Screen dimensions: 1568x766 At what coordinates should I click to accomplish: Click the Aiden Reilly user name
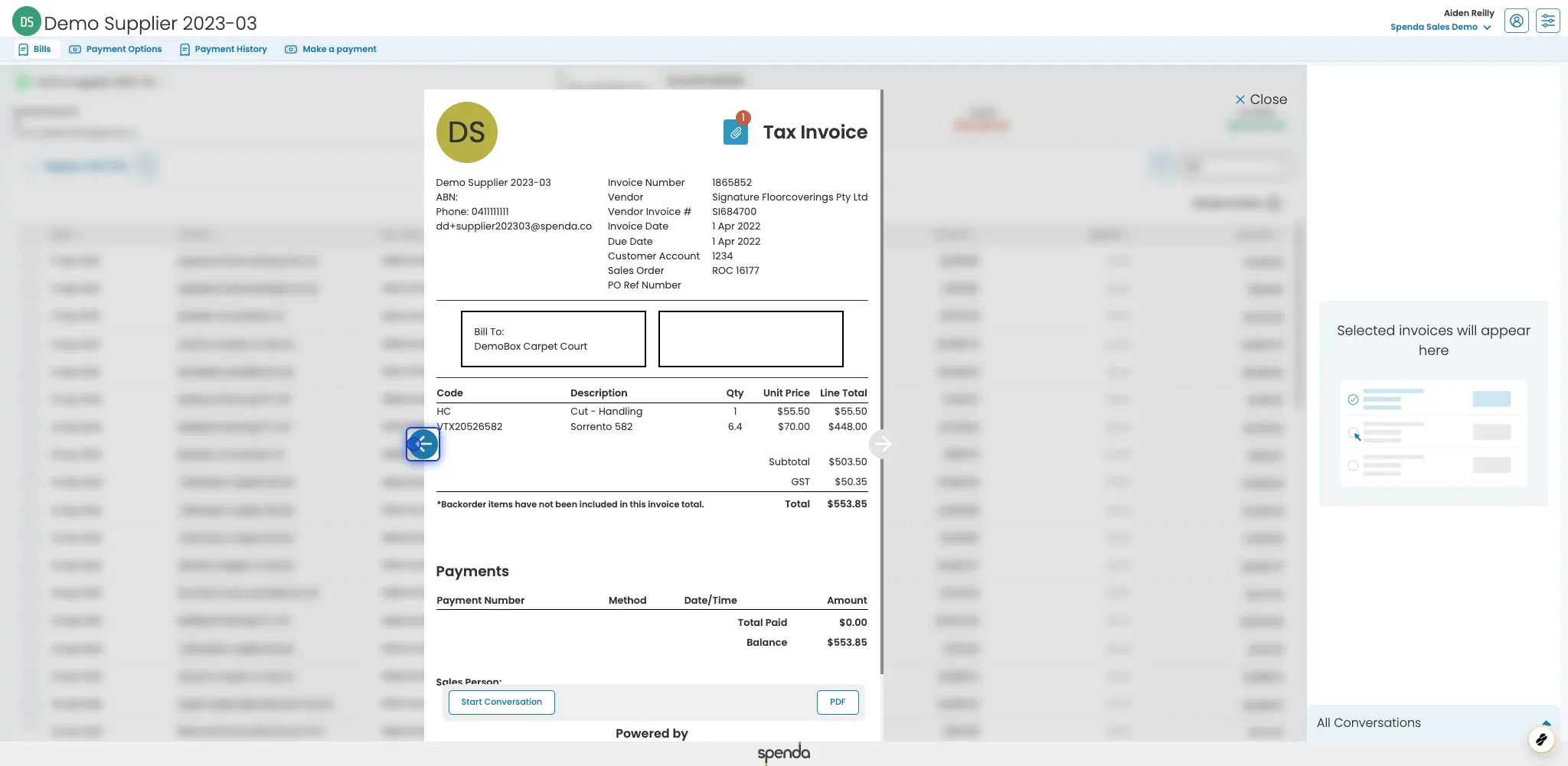click(x=1468, y=13)
